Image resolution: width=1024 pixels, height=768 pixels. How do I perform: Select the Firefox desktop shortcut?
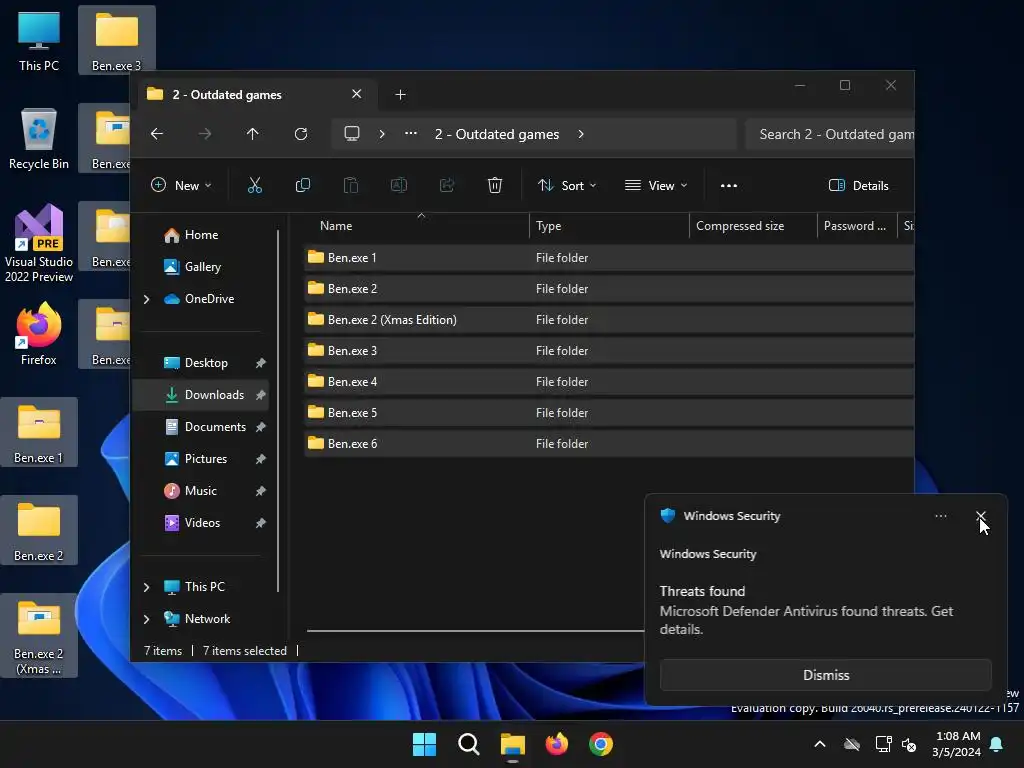click(x=39, y=334)
